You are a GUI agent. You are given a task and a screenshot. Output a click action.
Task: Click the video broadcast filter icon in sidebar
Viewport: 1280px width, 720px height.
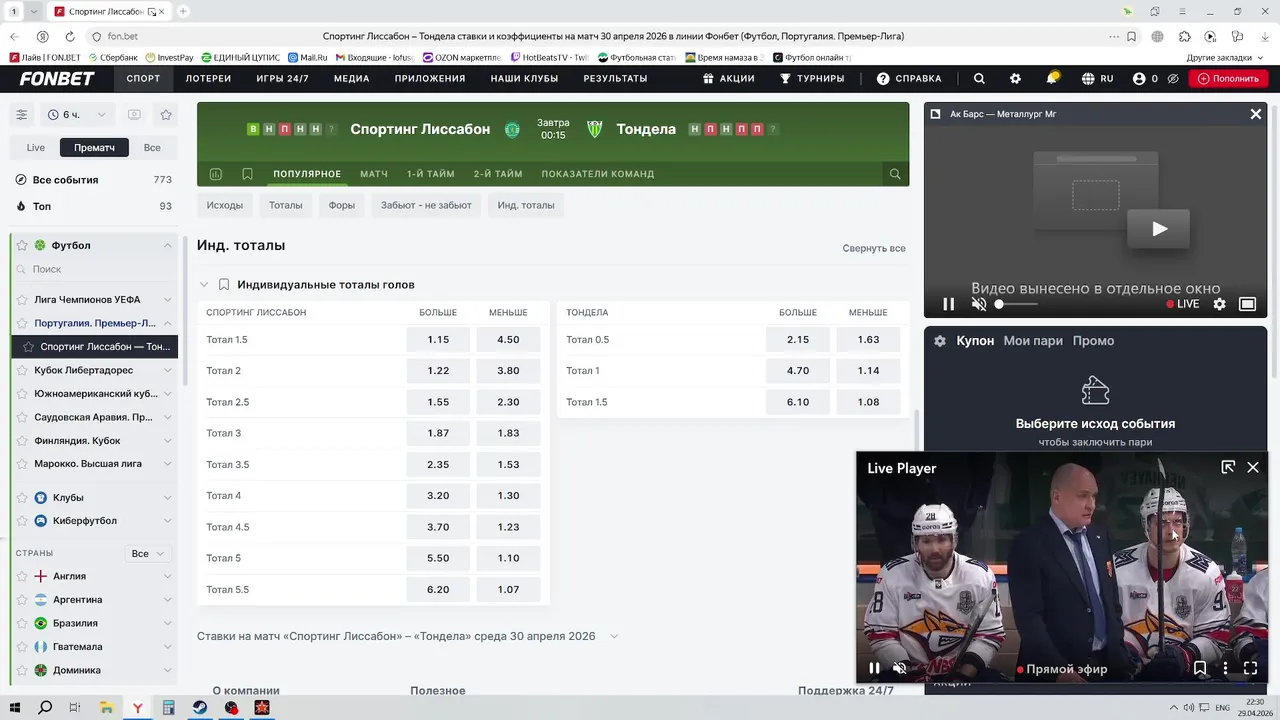[134, 114]
